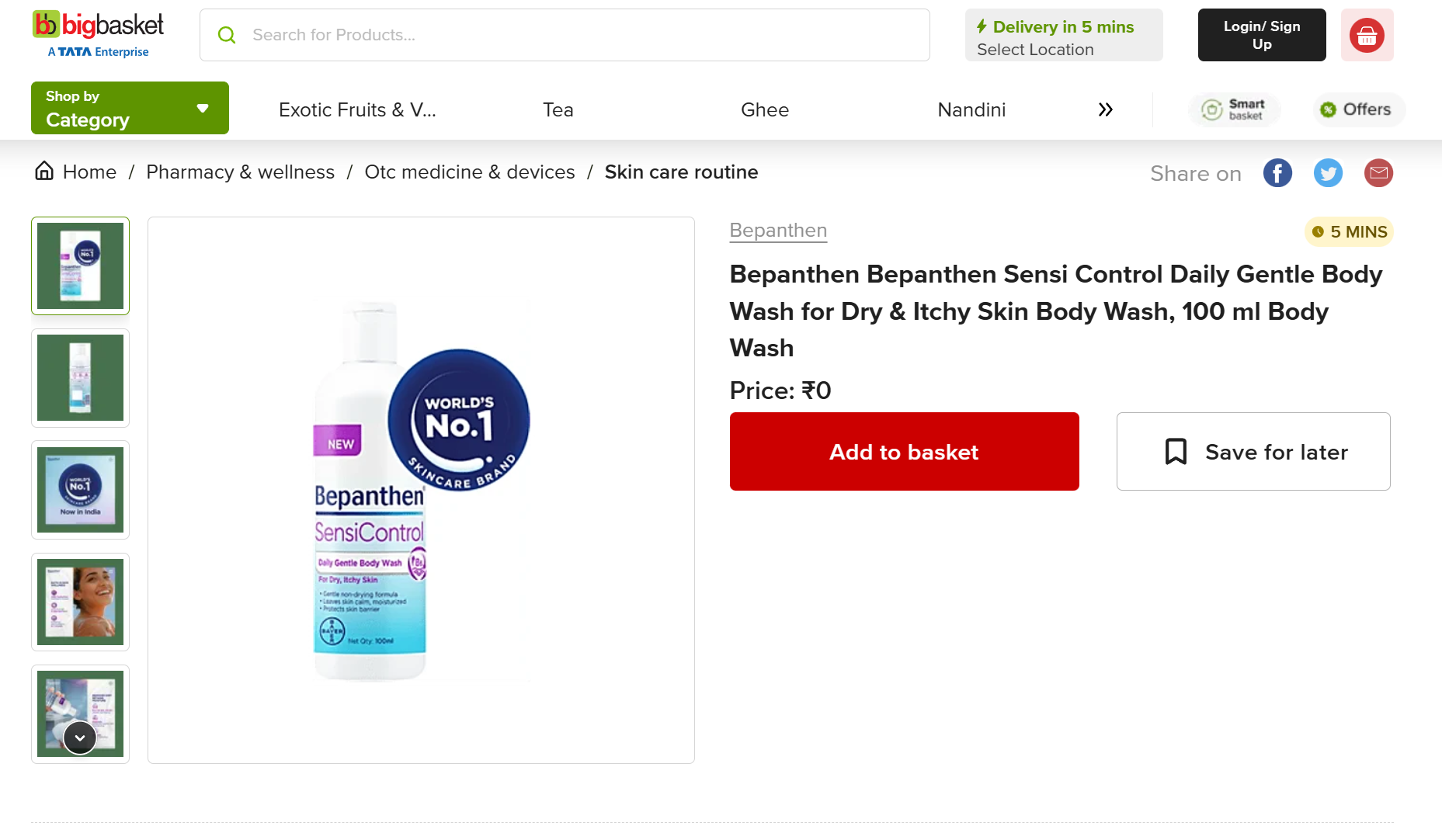The width and height of the screenshot is (1442, 840).
Task: Open Smart basket
Action: [1234, 109]
